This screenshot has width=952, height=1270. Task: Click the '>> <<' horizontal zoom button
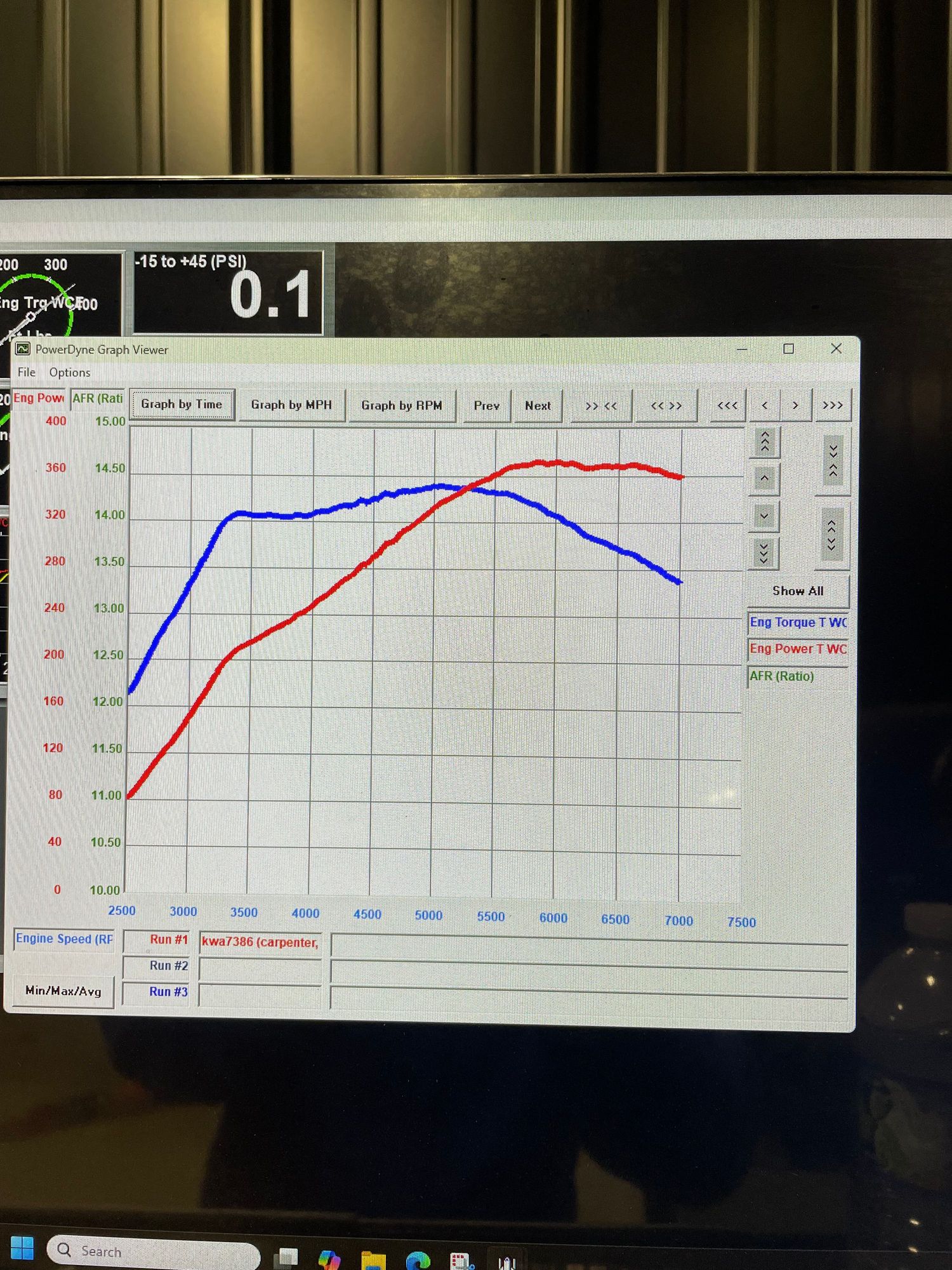pyautogui.click(x=600, y=406)
